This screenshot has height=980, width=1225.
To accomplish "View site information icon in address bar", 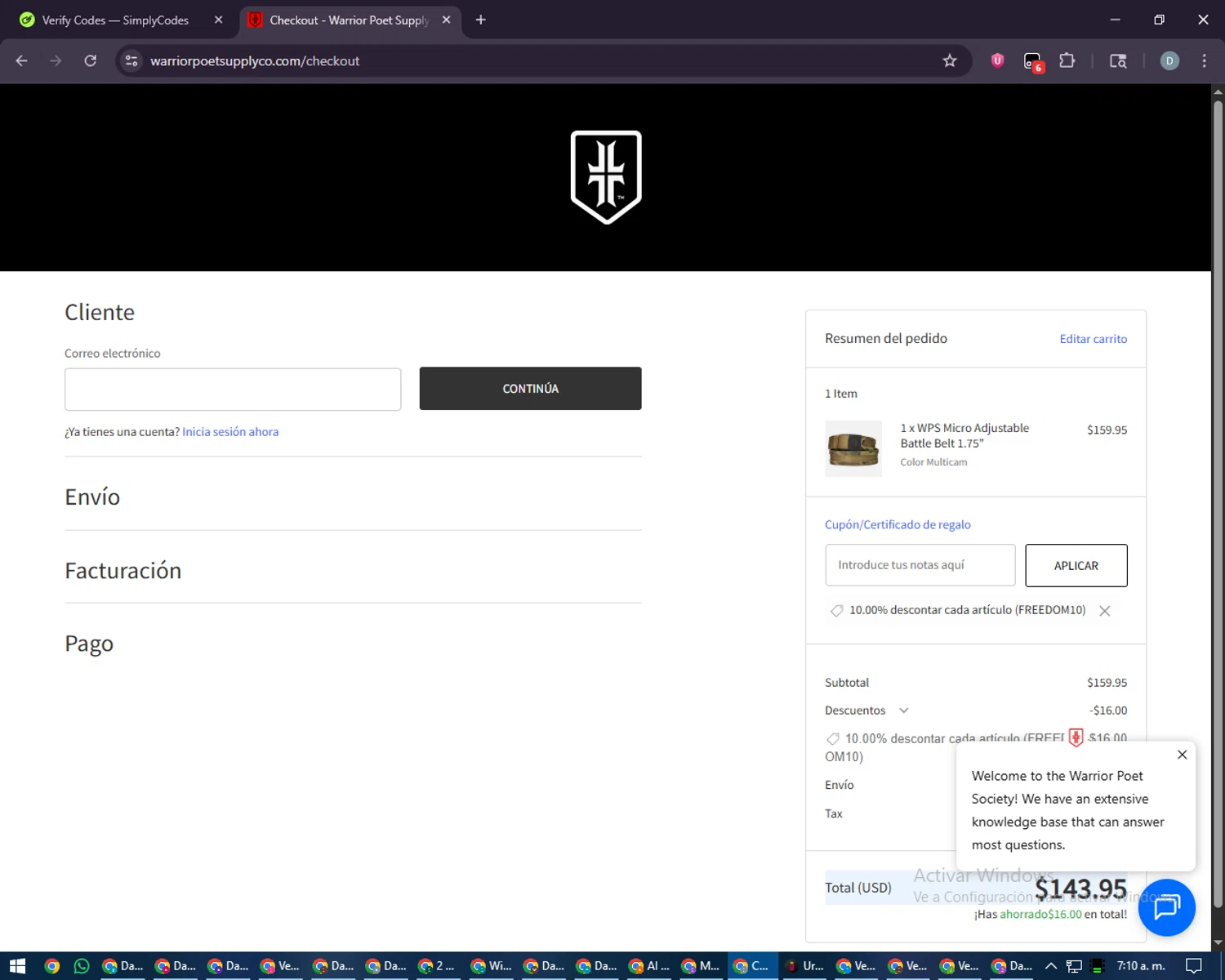I will 131,60.
